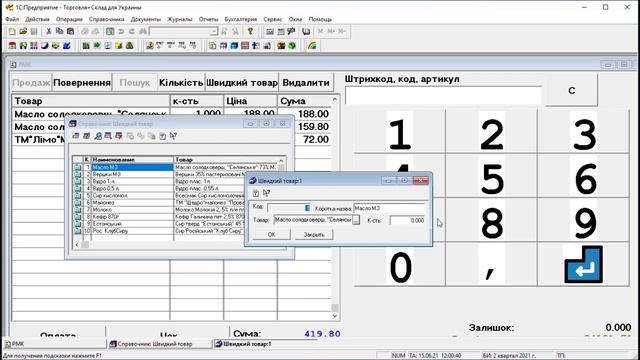Viewport: 640px width, 360px height.
Task: Click the Штрихкод, код, артикул input field
Action: (x=443, y=96)
